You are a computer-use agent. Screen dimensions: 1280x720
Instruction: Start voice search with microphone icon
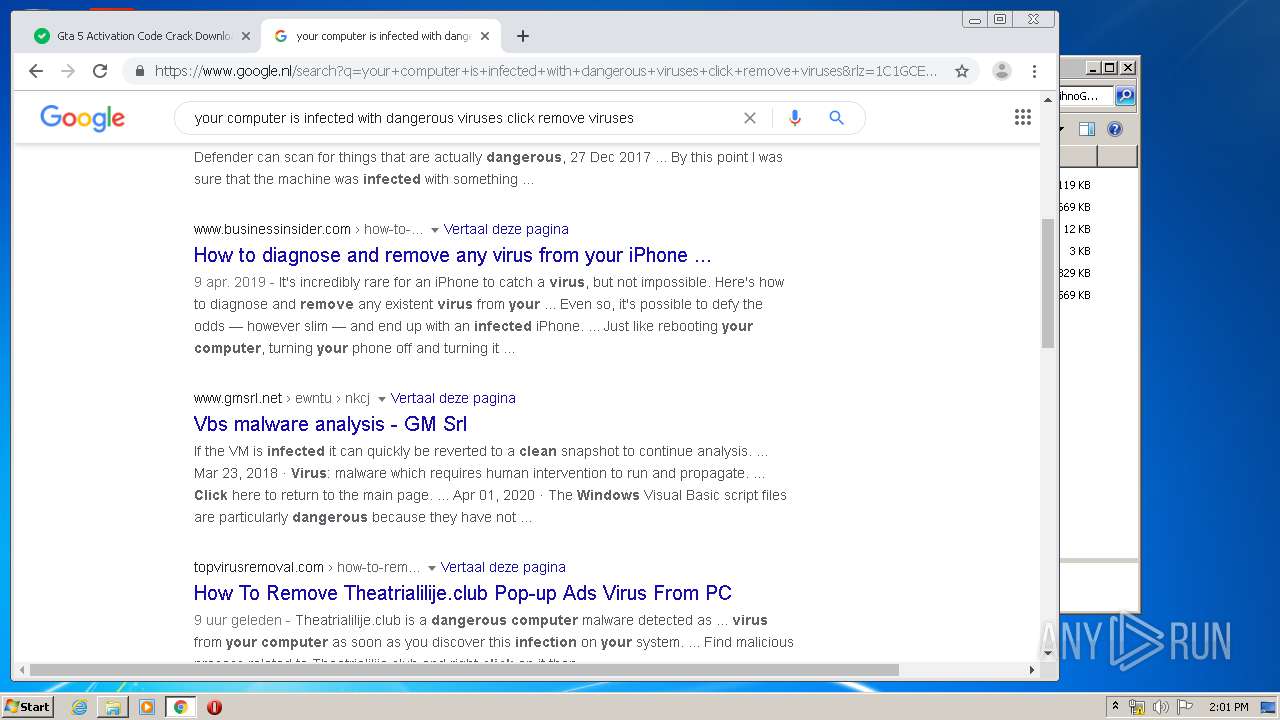795,118
